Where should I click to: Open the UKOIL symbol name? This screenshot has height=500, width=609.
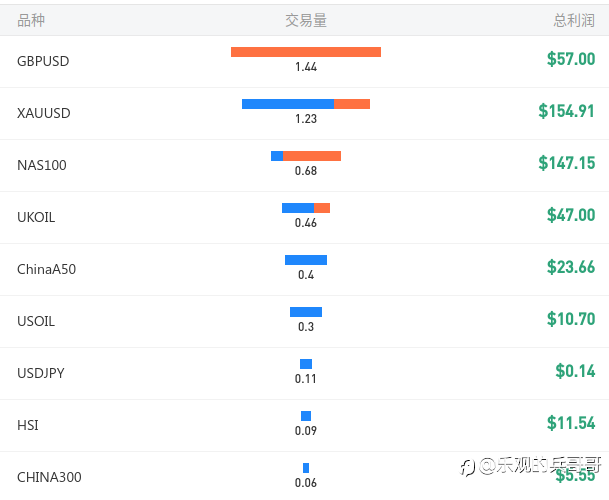pyautogui.click(x=36, y=217)
